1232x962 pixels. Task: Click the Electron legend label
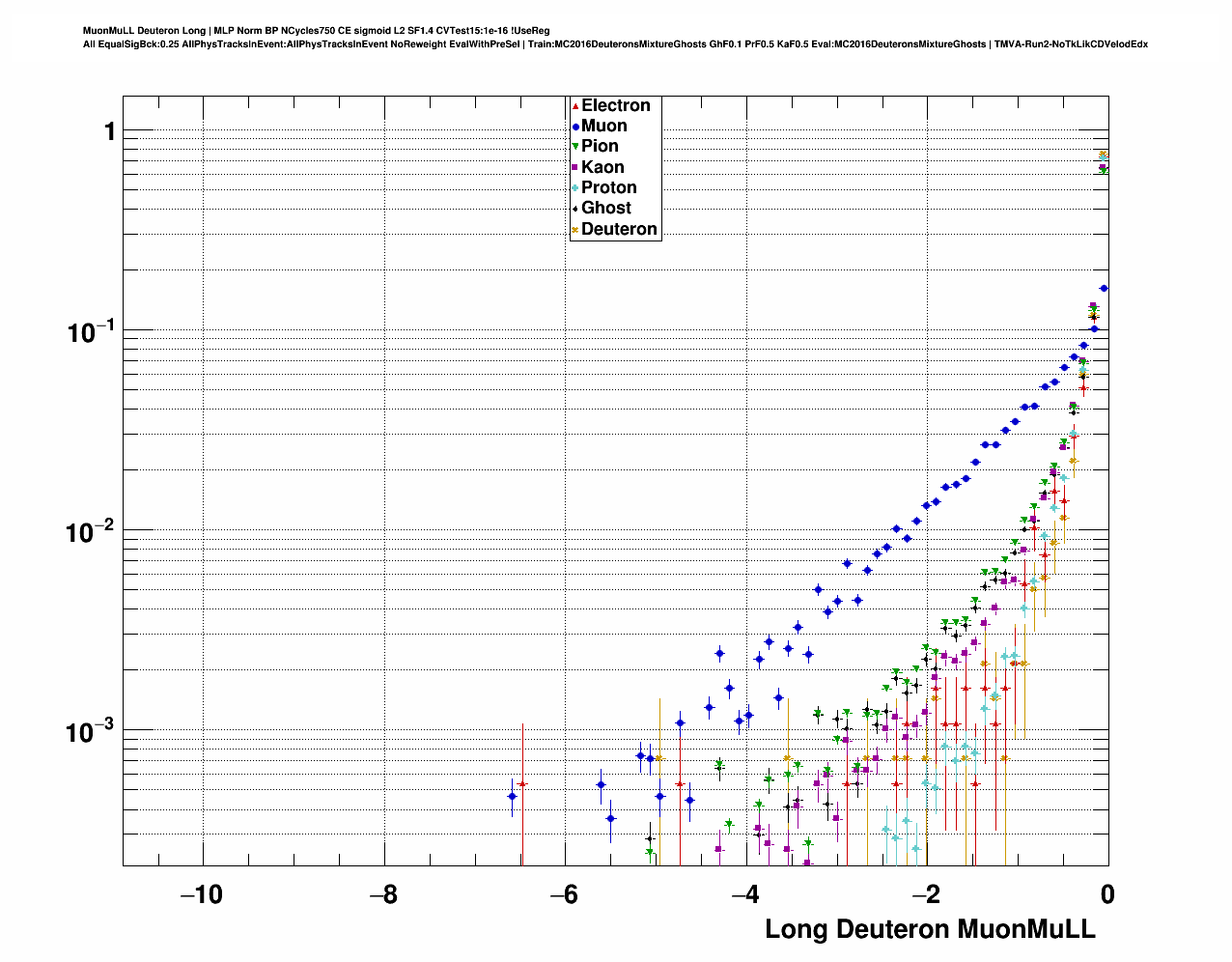pyautogui.click(x=615, y=106)
